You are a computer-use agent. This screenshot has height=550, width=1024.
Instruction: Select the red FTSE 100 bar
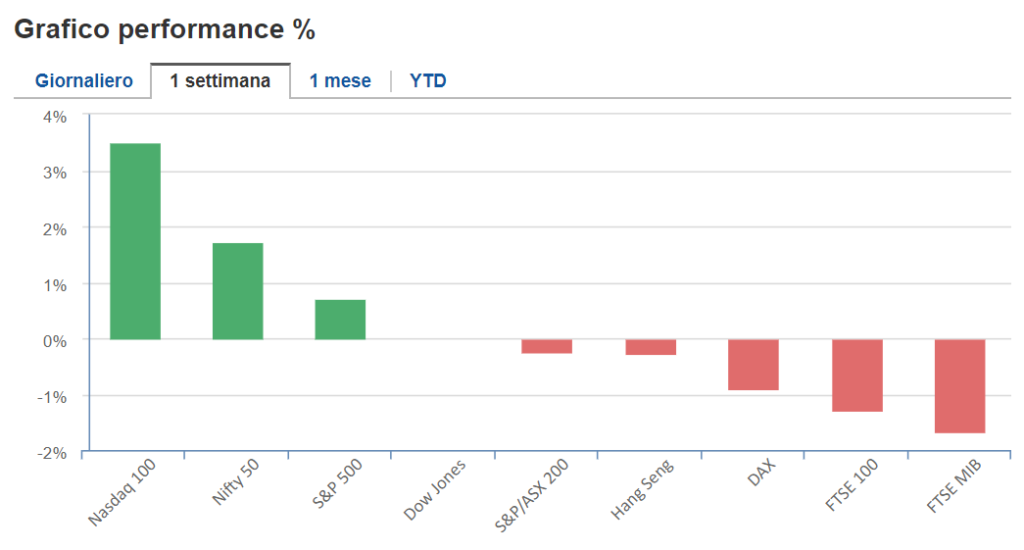857,376
